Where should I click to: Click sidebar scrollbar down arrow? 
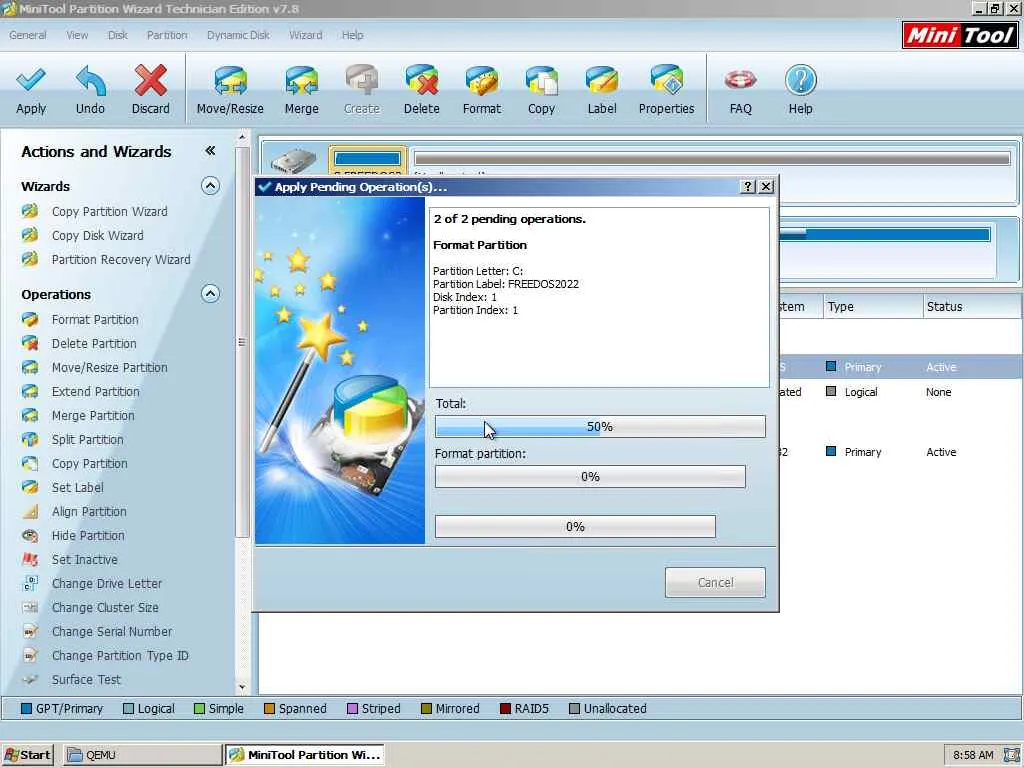[x=242, y=687]
